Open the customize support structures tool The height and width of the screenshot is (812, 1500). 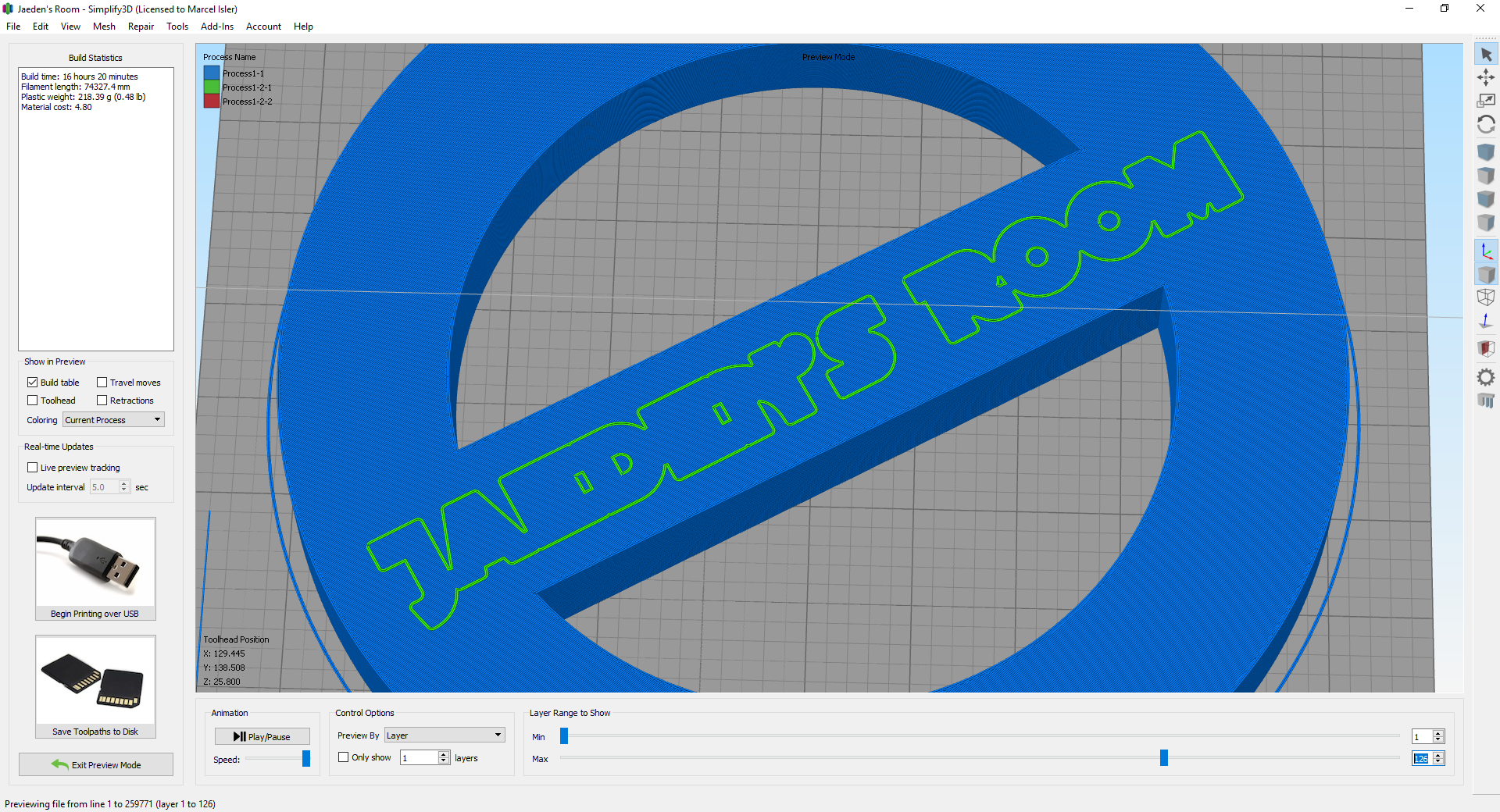[1486, 401]
